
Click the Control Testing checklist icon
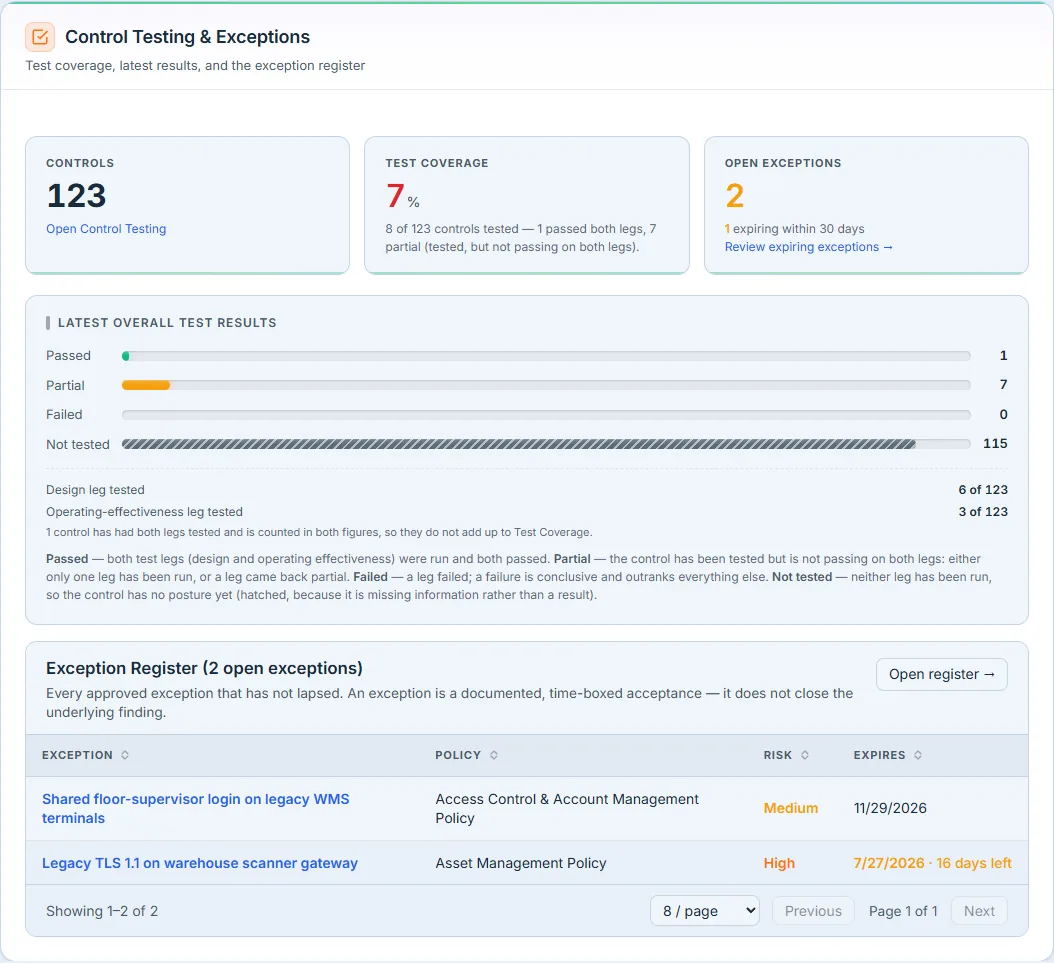(x=40, y=37)
